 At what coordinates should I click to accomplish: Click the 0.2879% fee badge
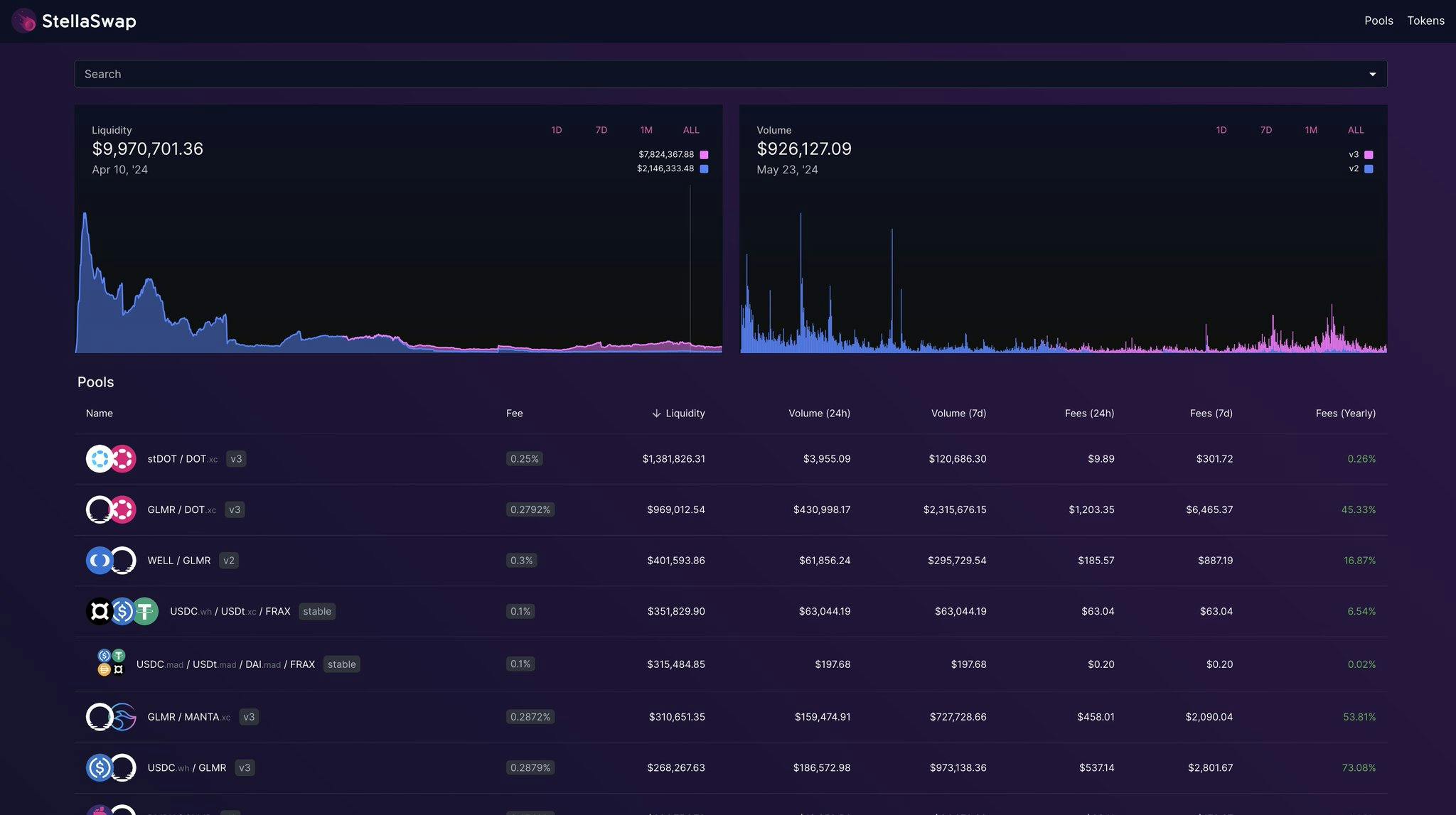click(530, 767)
